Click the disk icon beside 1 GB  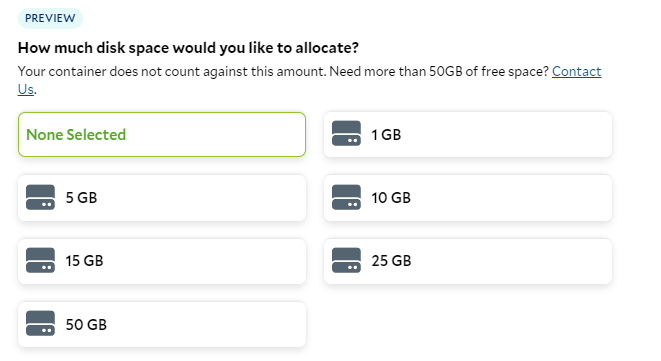pyautogui.click(x=346, y=134)
